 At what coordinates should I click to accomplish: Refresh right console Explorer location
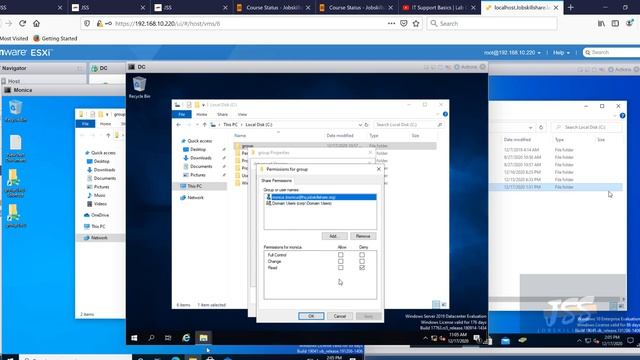(x=541, y=127)
